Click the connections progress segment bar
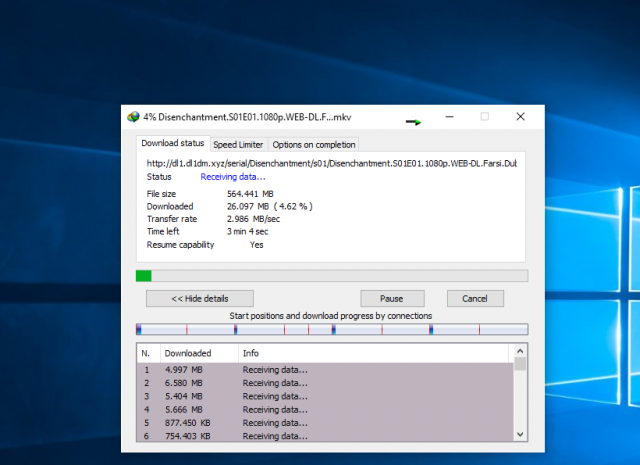The width and height of the screenshot is (640, 465). (x=331, y=329)
